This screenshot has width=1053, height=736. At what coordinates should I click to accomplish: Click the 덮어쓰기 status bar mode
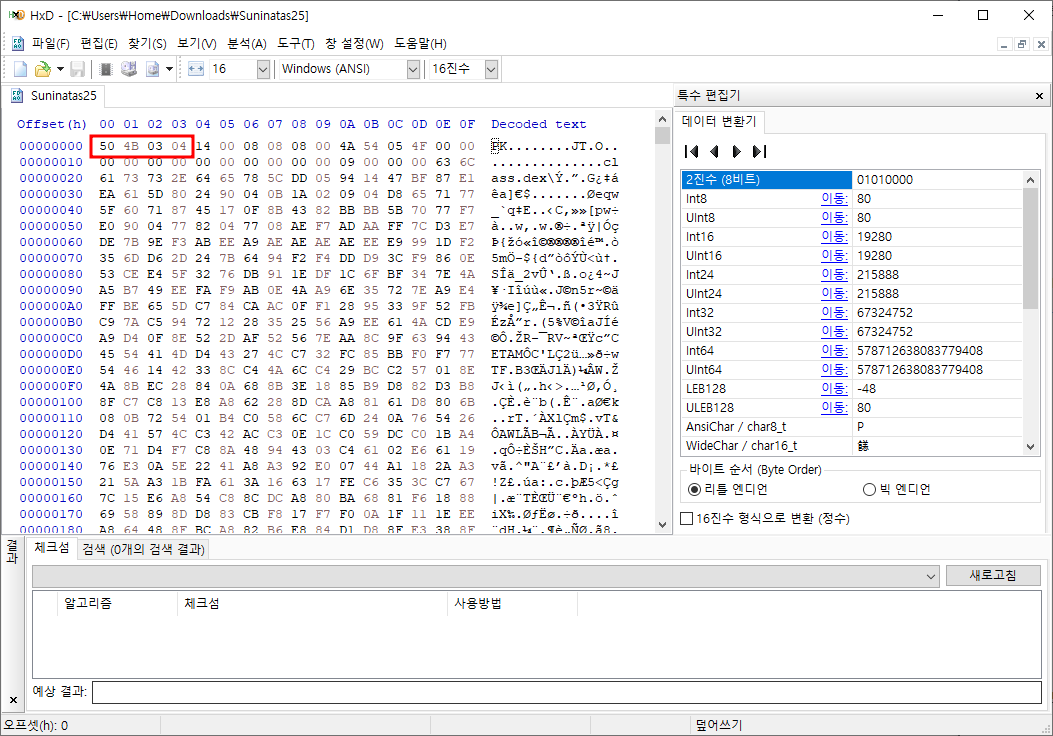click(719, 725)
